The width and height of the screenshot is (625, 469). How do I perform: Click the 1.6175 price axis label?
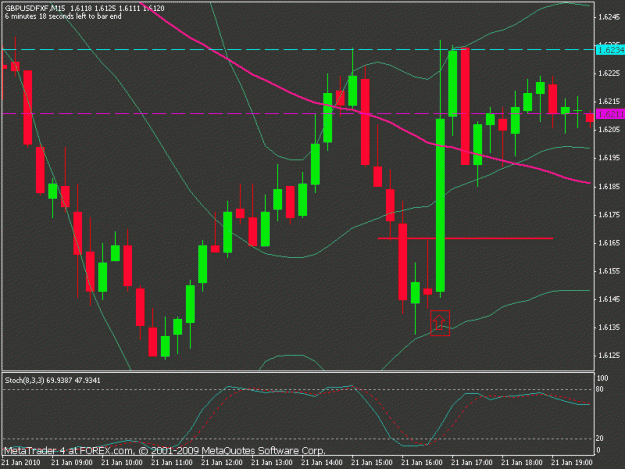coord(609,215)
